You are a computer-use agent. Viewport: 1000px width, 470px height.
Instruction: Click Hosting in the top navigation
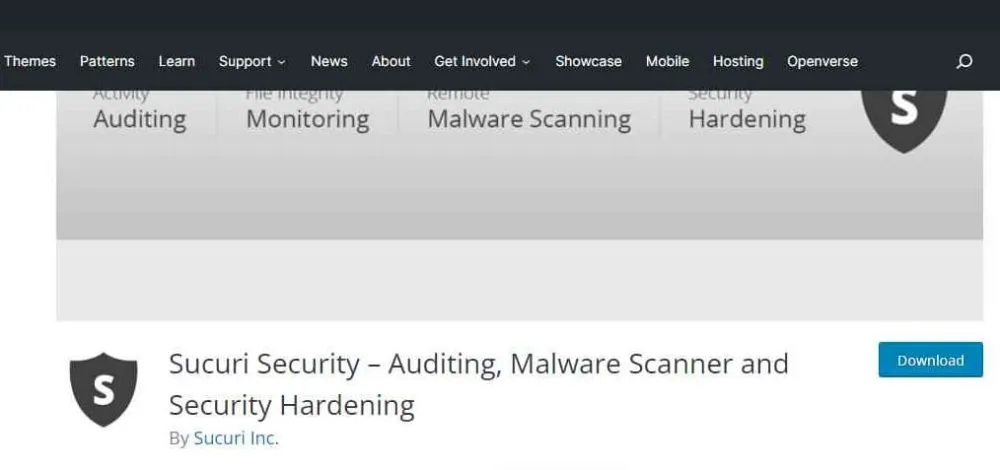click(738, 61)
